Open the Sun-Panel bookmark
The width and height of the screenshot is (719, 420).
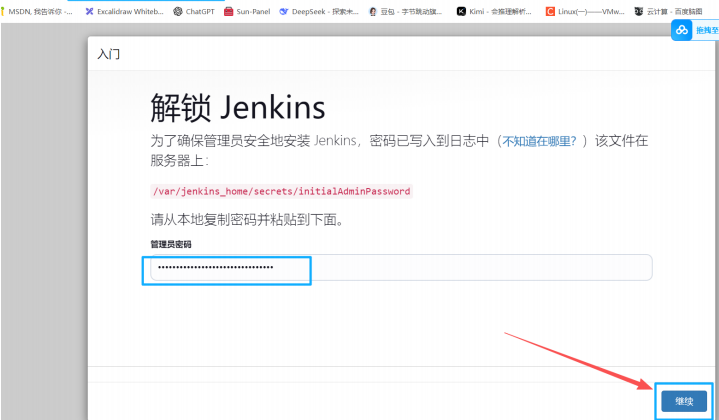(x=247, y=11)
